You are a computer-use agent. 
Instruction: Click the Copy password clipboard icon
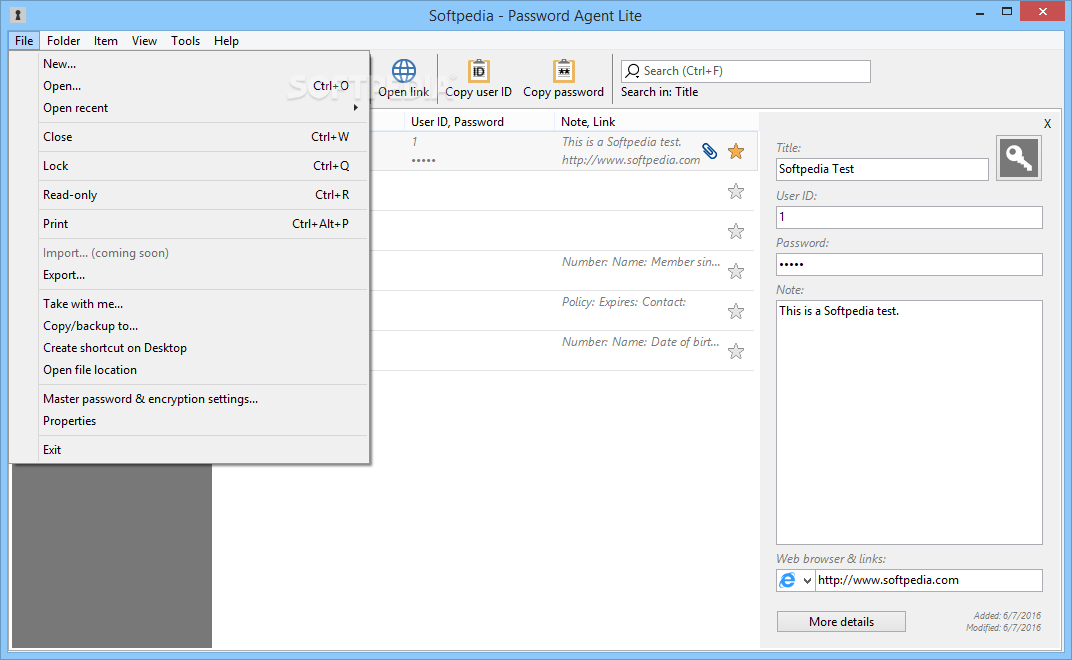[x=563, y=70]
